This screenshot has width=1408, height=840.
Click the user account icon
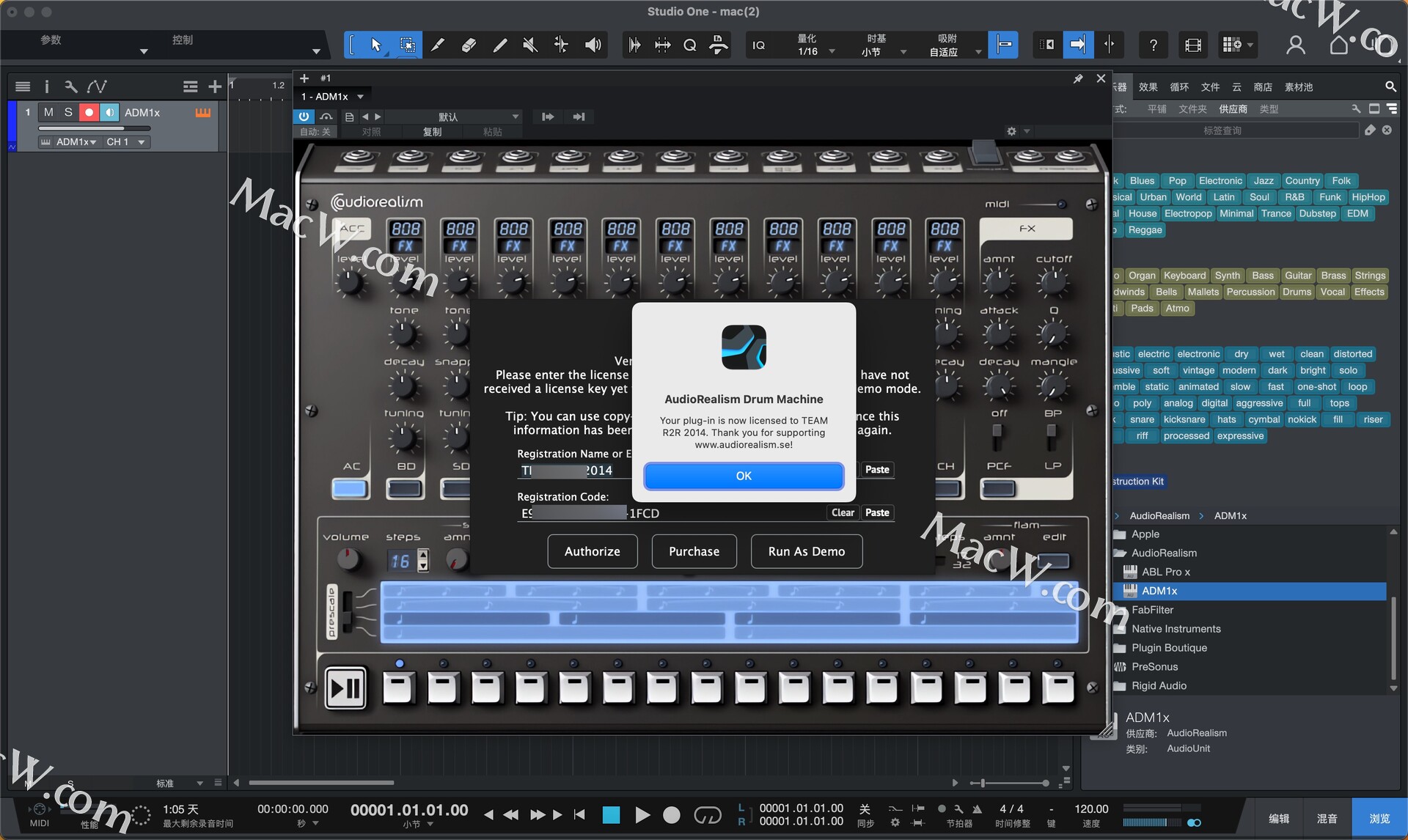[1296, 45]
